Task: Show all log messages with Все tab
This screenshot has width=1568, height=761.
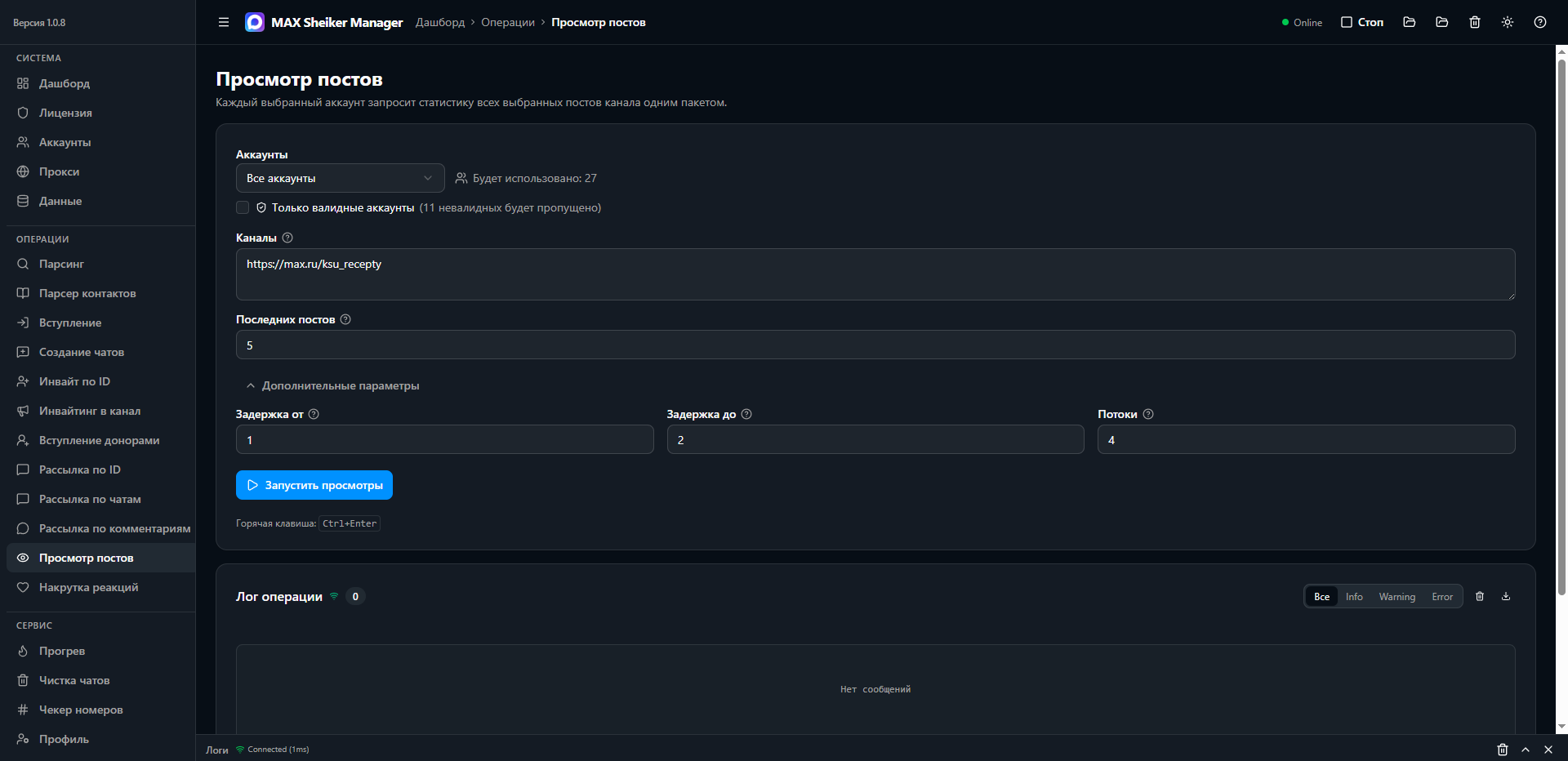Action: pyautogui.click(x=1321, y=597)
